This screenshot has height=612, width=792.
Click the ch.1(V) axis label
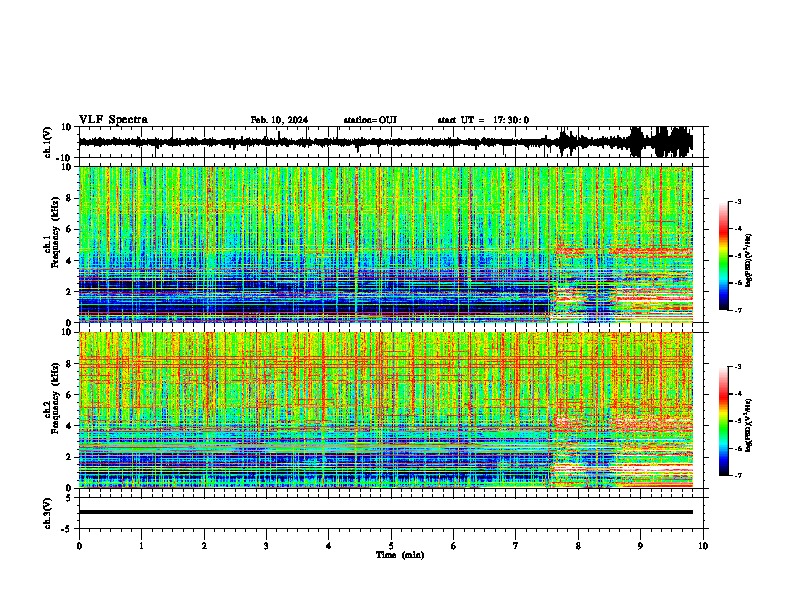tap(48, 142)
